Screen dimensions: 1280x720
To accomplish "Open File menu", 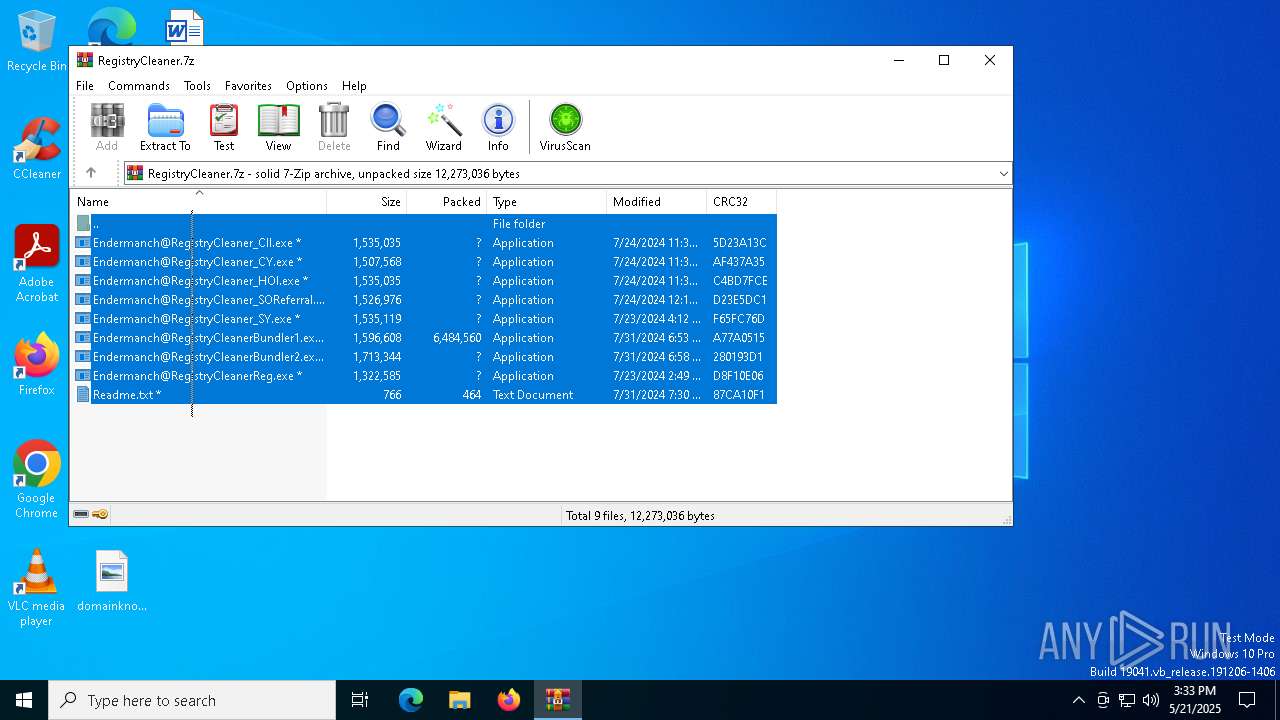I will pos(85,86).
